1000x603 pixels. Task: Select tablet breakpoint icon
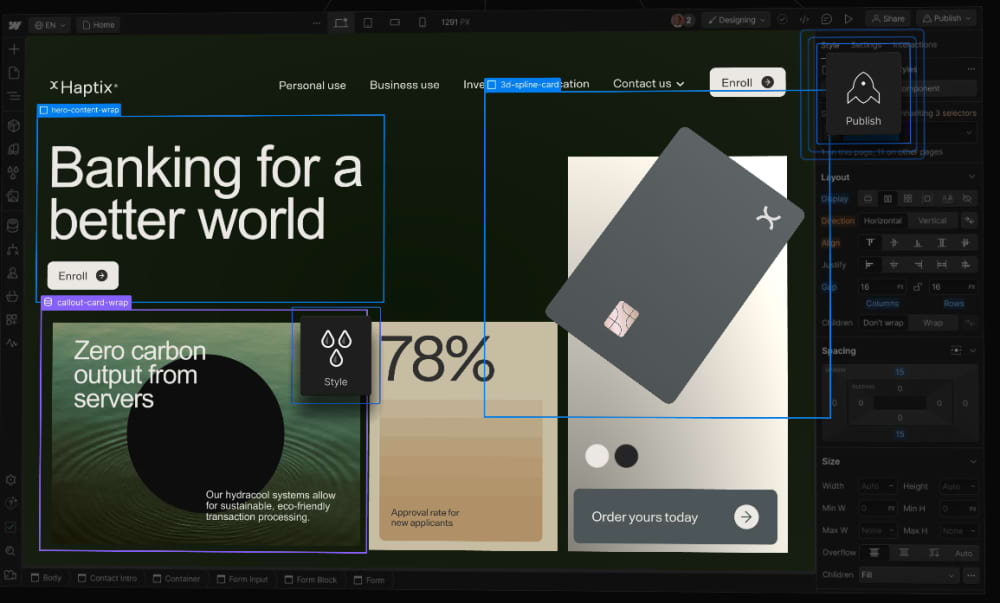click(x=368, y=23)
